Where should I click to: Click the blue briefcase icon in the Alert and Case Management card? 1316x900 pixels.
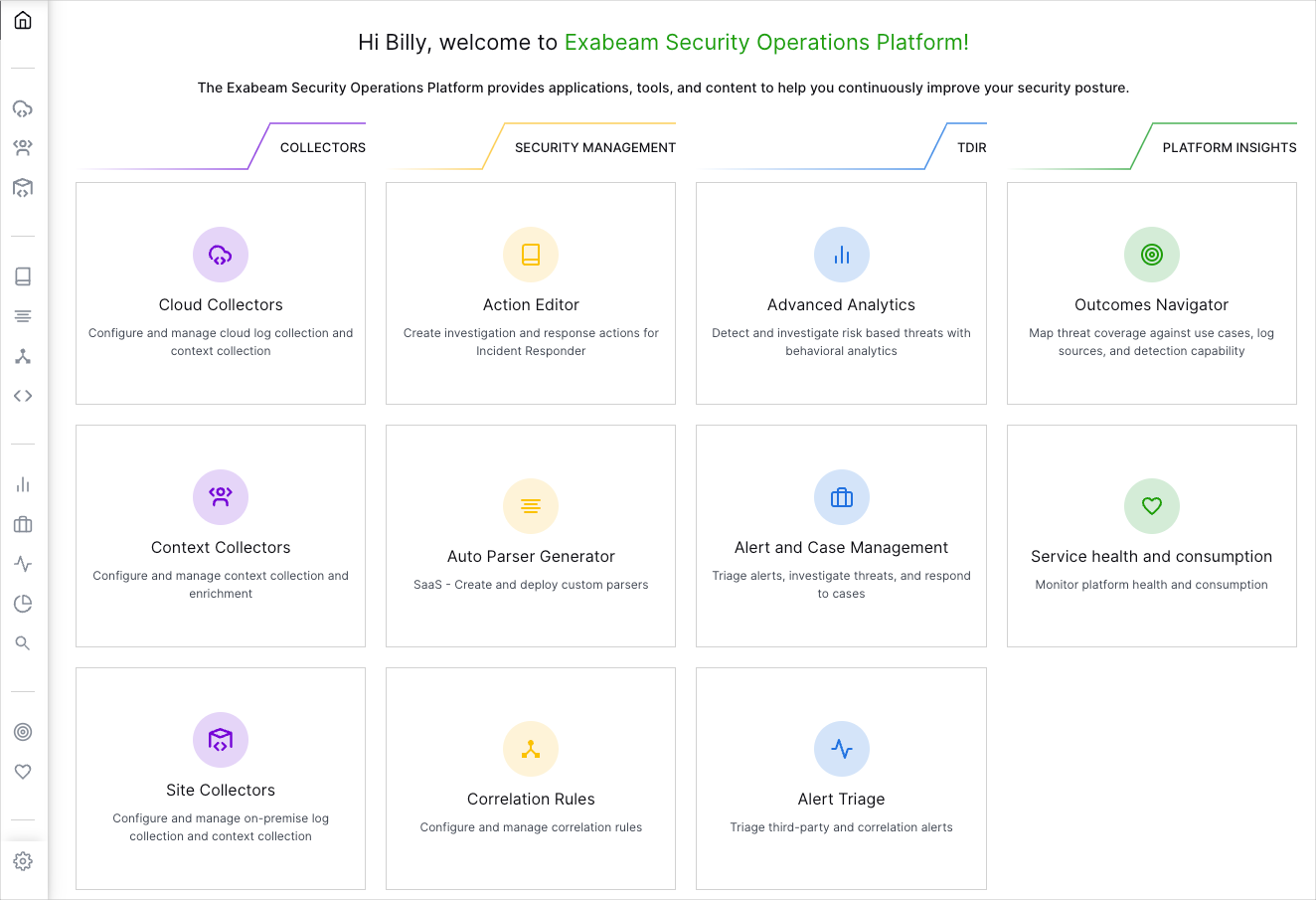coord(842,497)
